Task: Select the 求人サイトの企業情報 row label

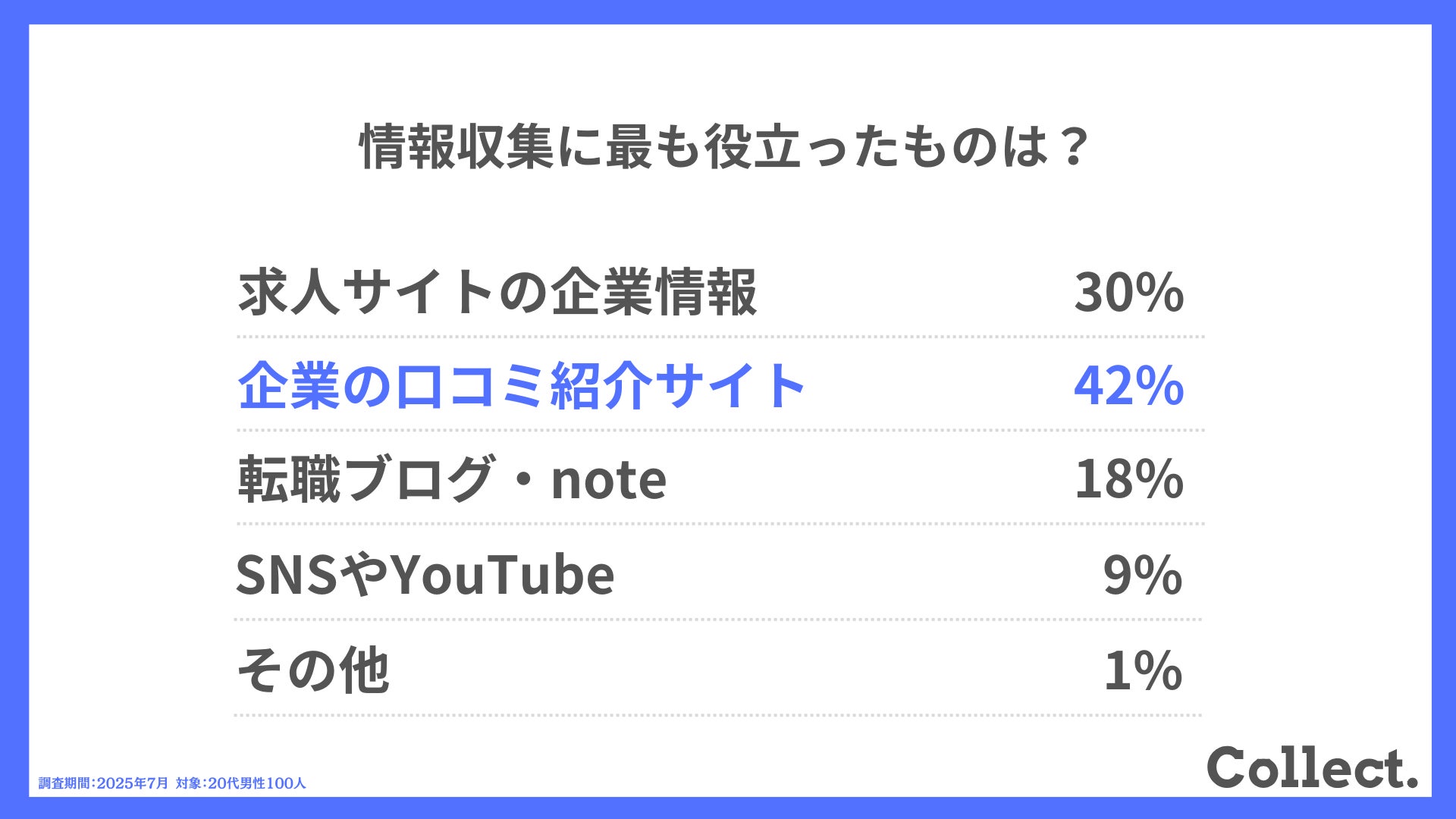Action: 497,292
